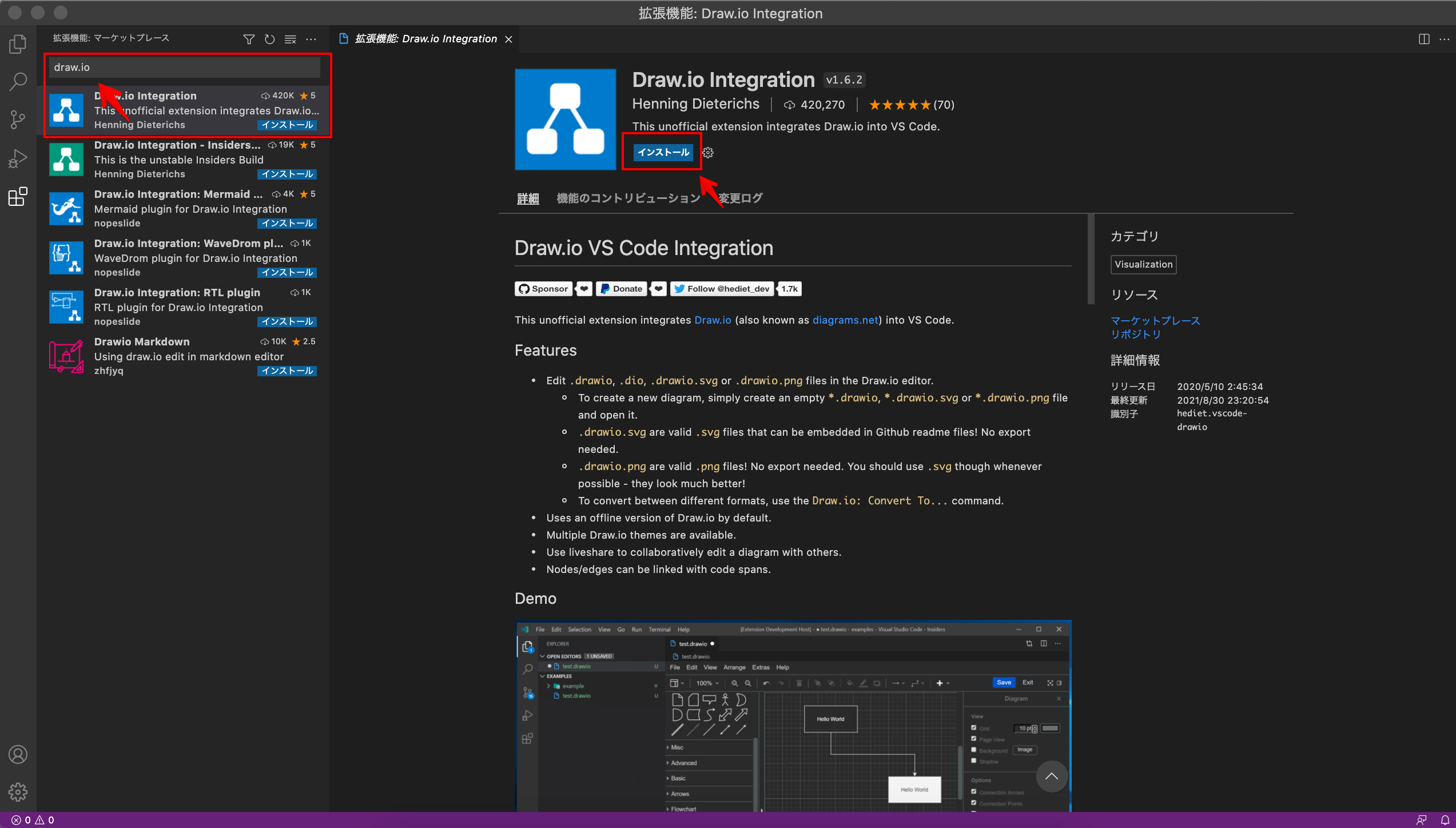The height and width of the screenshot is (828, 1456).
Task: Install the Drawio Markdown extension
Action: (x=287, y=371)
